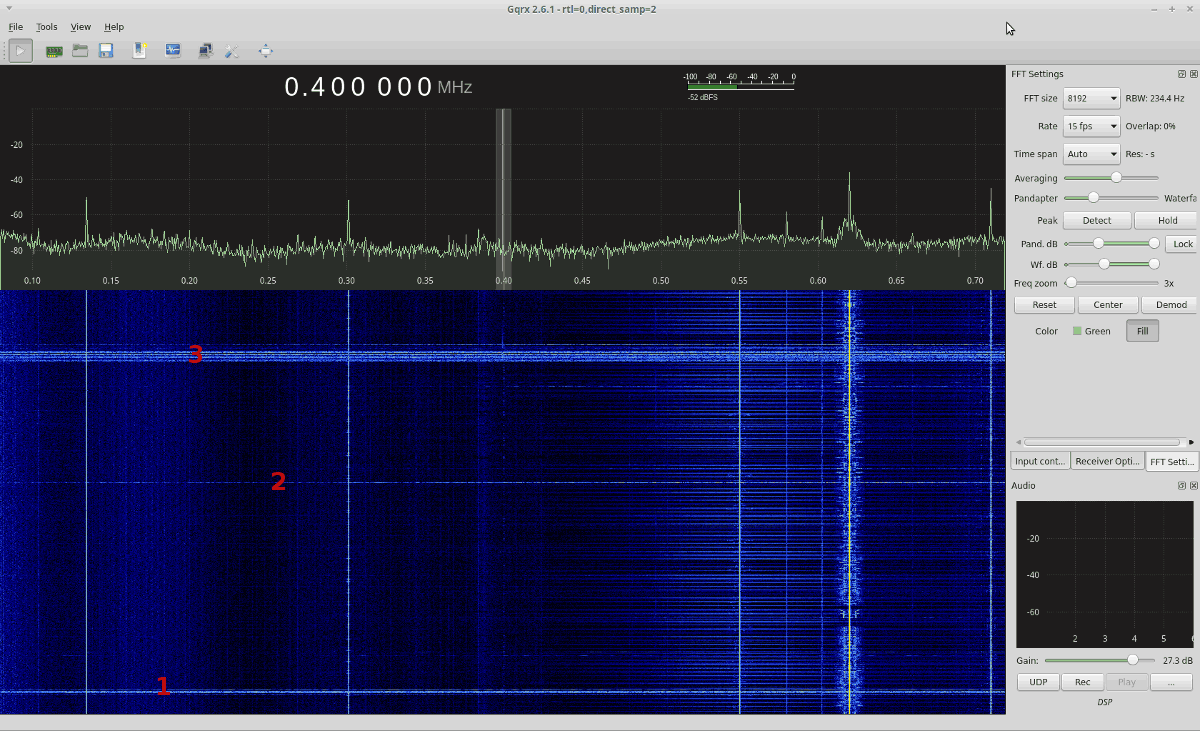Image resolution: width=1200 pixels, height=731 pixels.
Task: Switch to the Input controls tab
Action: click(x=1040, y=461)
